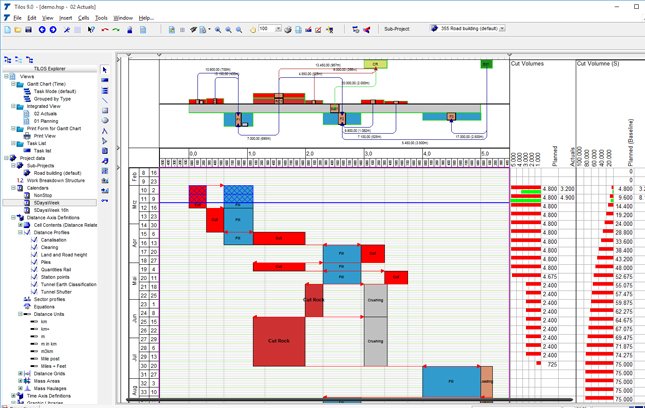Select the rectangle shape tool
The height and width of the screenshot is (408, 645).
pyautogui.click(x=107, y=112)
